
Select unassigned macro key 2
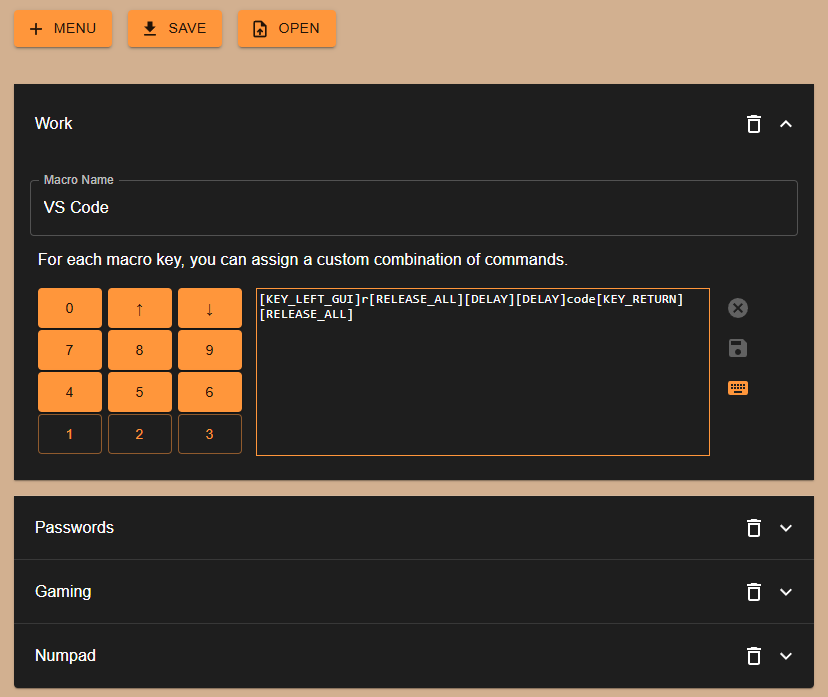coord(140,434)
